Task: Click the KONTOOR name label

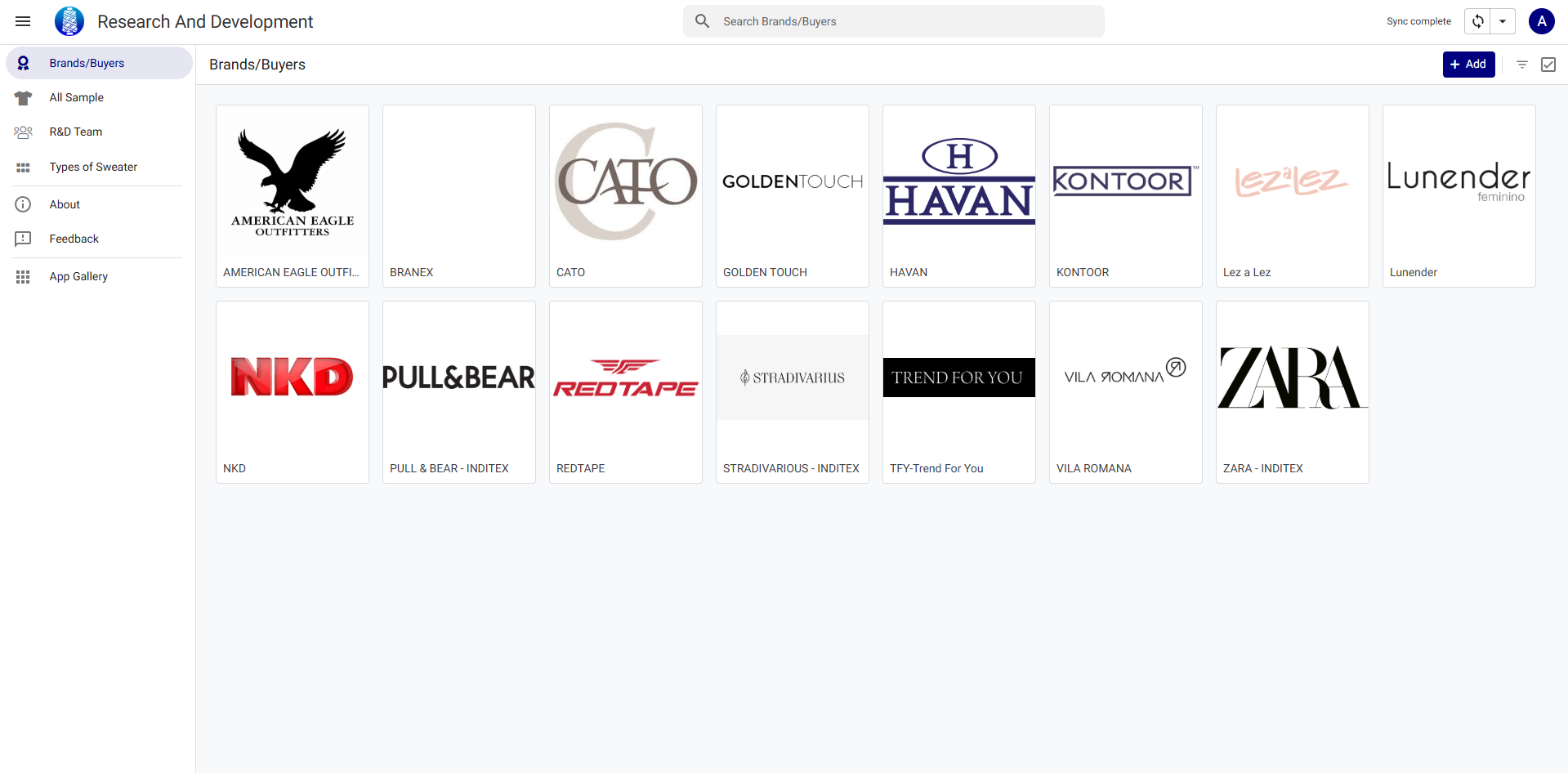Action: click(x=1083, y=272)
